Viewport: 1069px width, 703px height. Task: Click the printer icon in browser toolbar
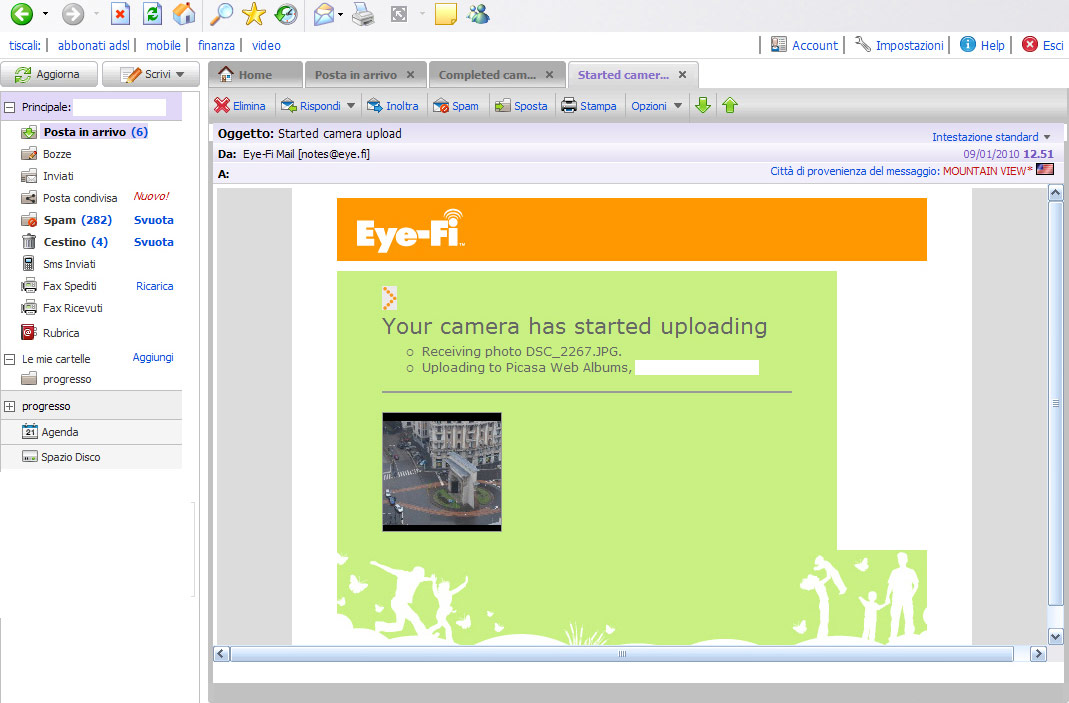point(363,14)
